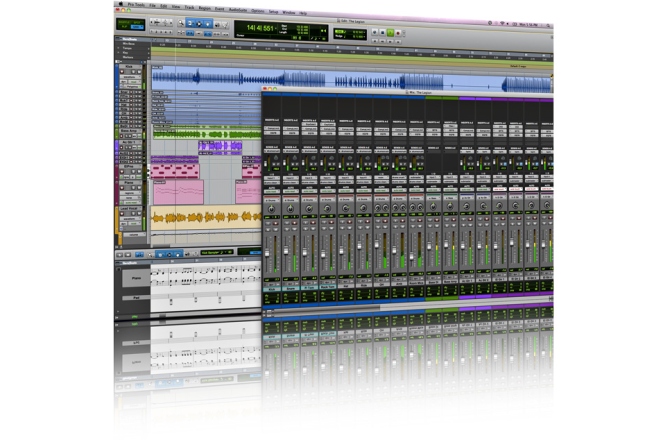Select the Piano track name in Edit window

coord(129,183)
